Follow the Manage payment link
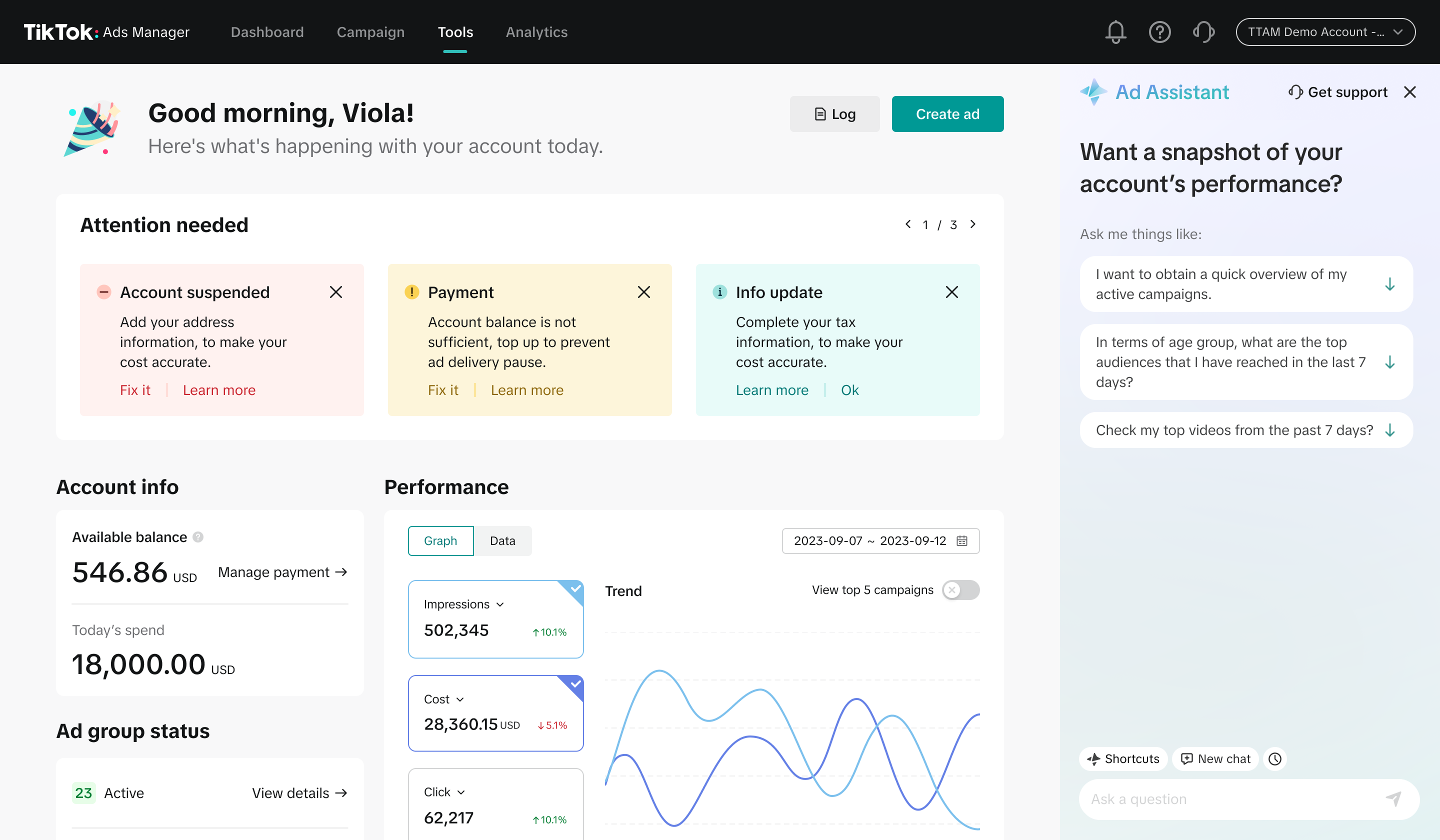 pyautogui.click(x=282, y=572)
